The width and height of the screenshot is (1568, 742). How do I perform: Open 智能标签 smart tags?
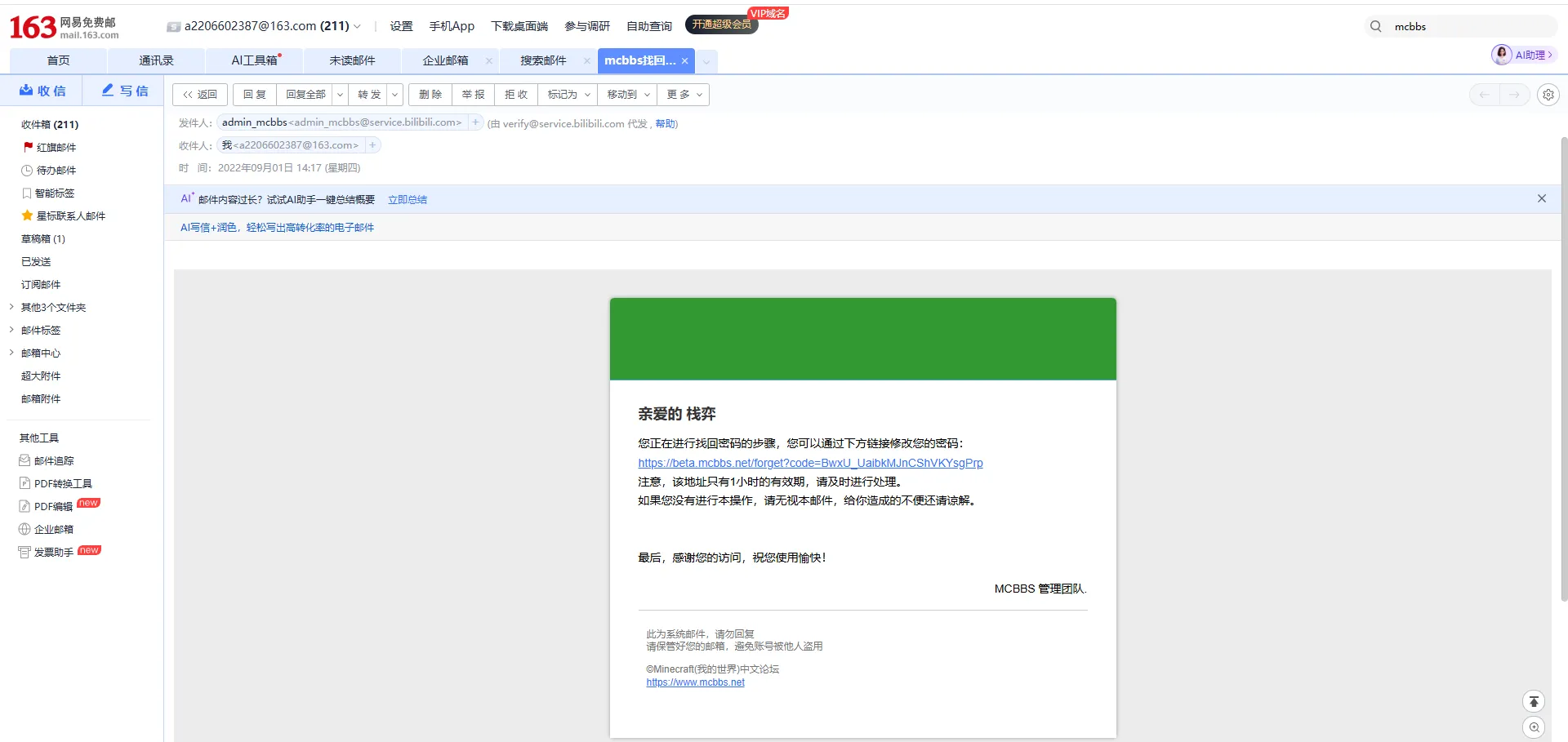48,193
